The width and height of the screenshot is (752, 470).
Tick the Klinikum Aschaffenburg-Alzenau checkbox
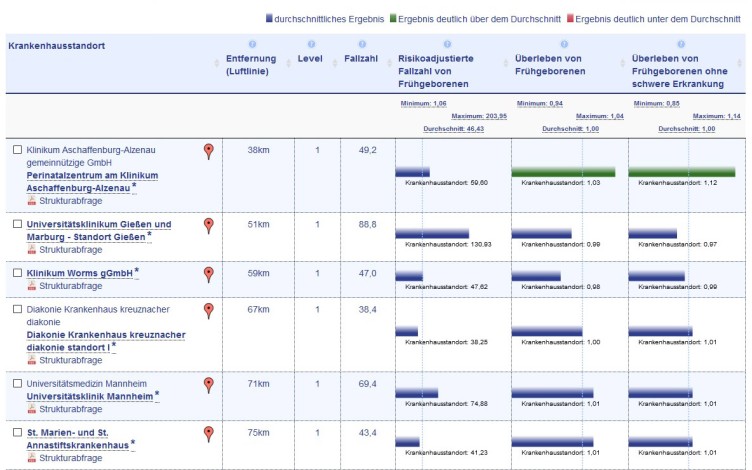point(17,150)
